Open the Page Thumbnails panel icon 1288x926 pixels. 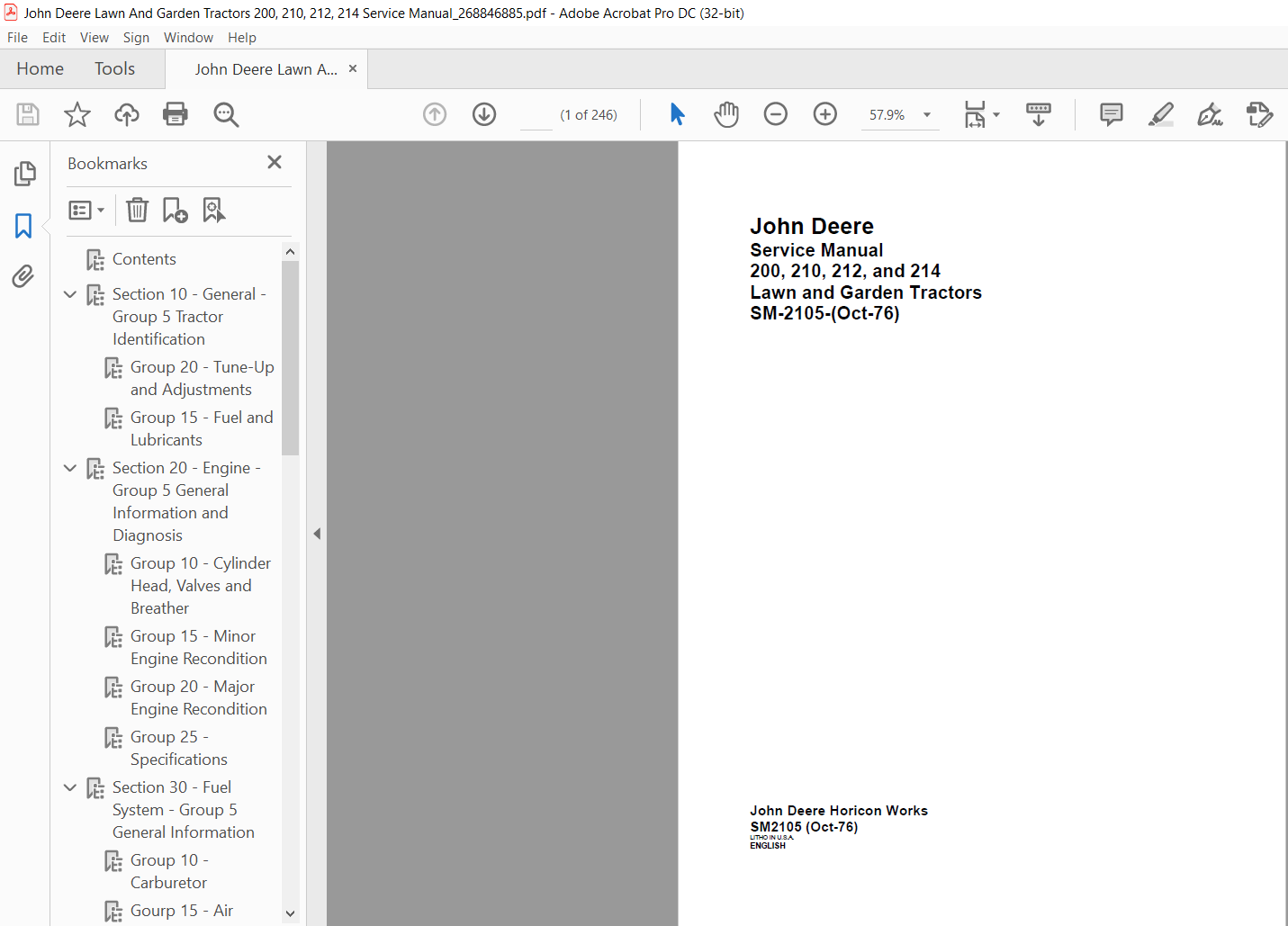click(x=25, y=174)
